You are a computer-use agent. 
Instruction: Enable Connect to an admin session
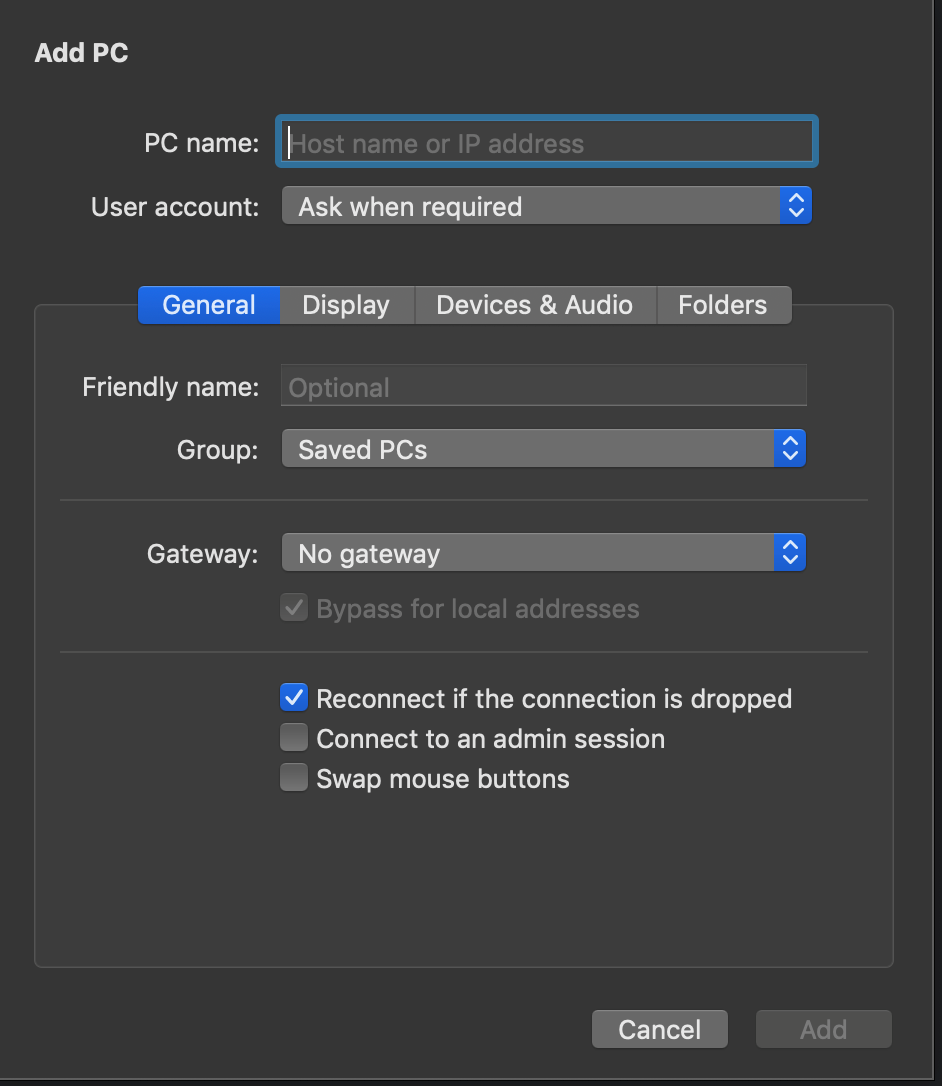point(294,739)
